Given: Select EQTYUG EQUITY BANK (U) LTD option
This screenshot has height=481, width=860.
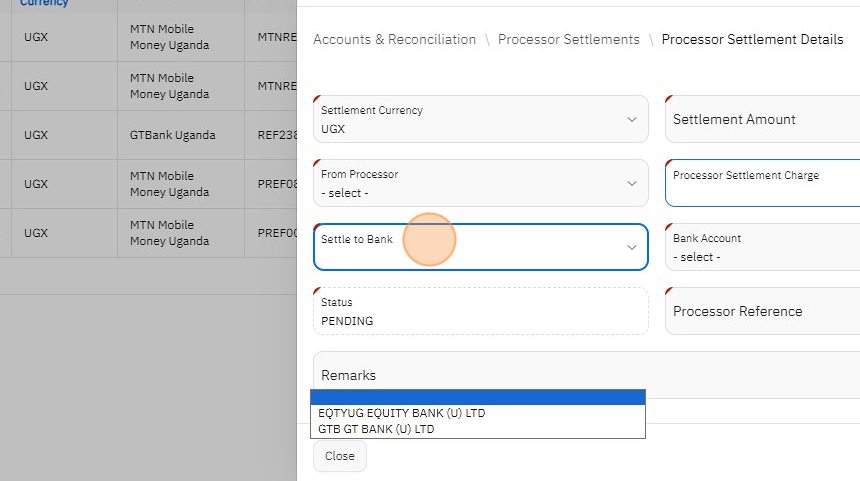Looking at the screenshot, I should coord(402,413).
